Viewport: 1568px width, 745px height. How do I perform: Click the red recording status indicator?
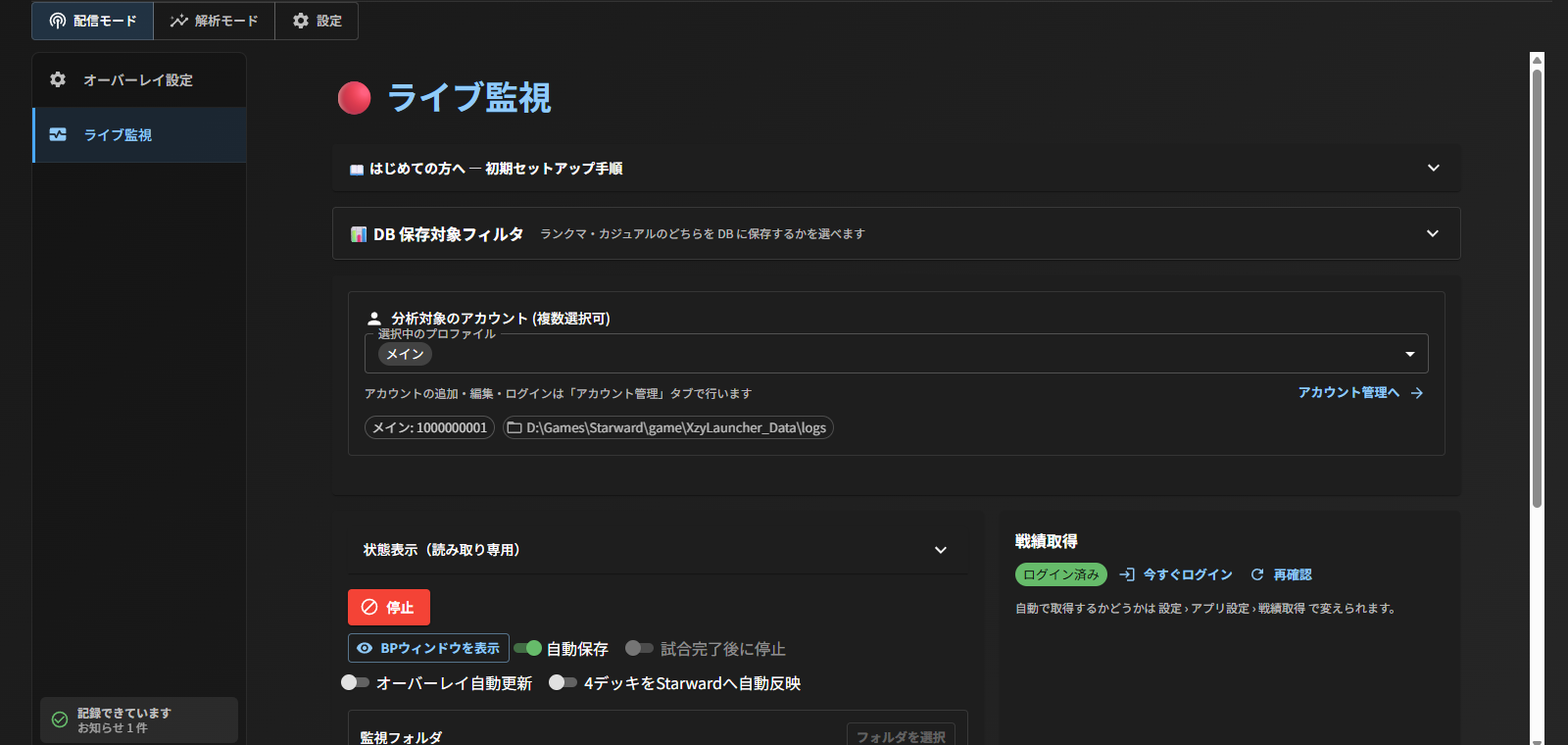354,98
